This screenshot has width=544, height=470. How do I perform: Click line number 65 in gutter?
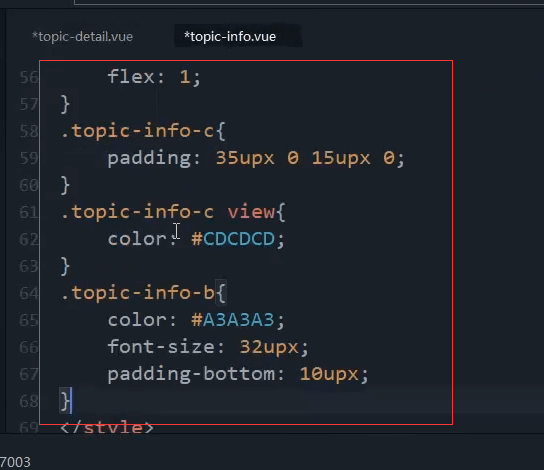[29, 321]
